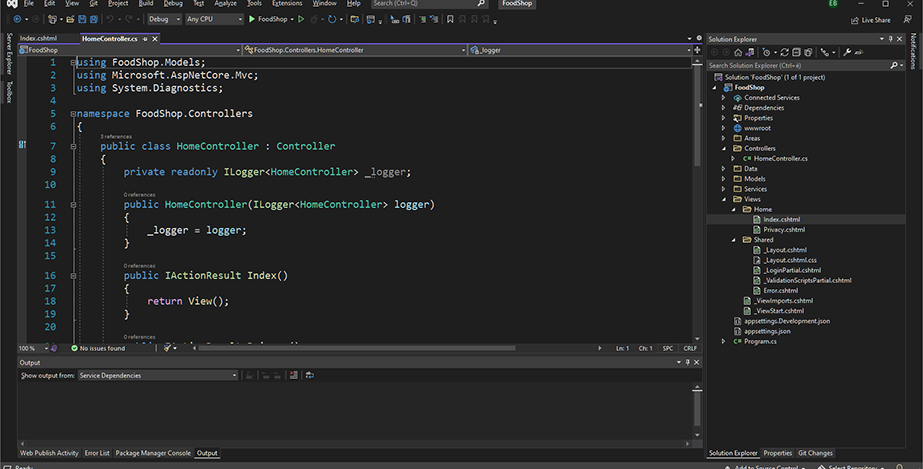Click Collapse All icon in Solution Explorer
Image resolution: width=923 pixels, height=469 pixels.
pyautogui.click(x=796, y=52)
